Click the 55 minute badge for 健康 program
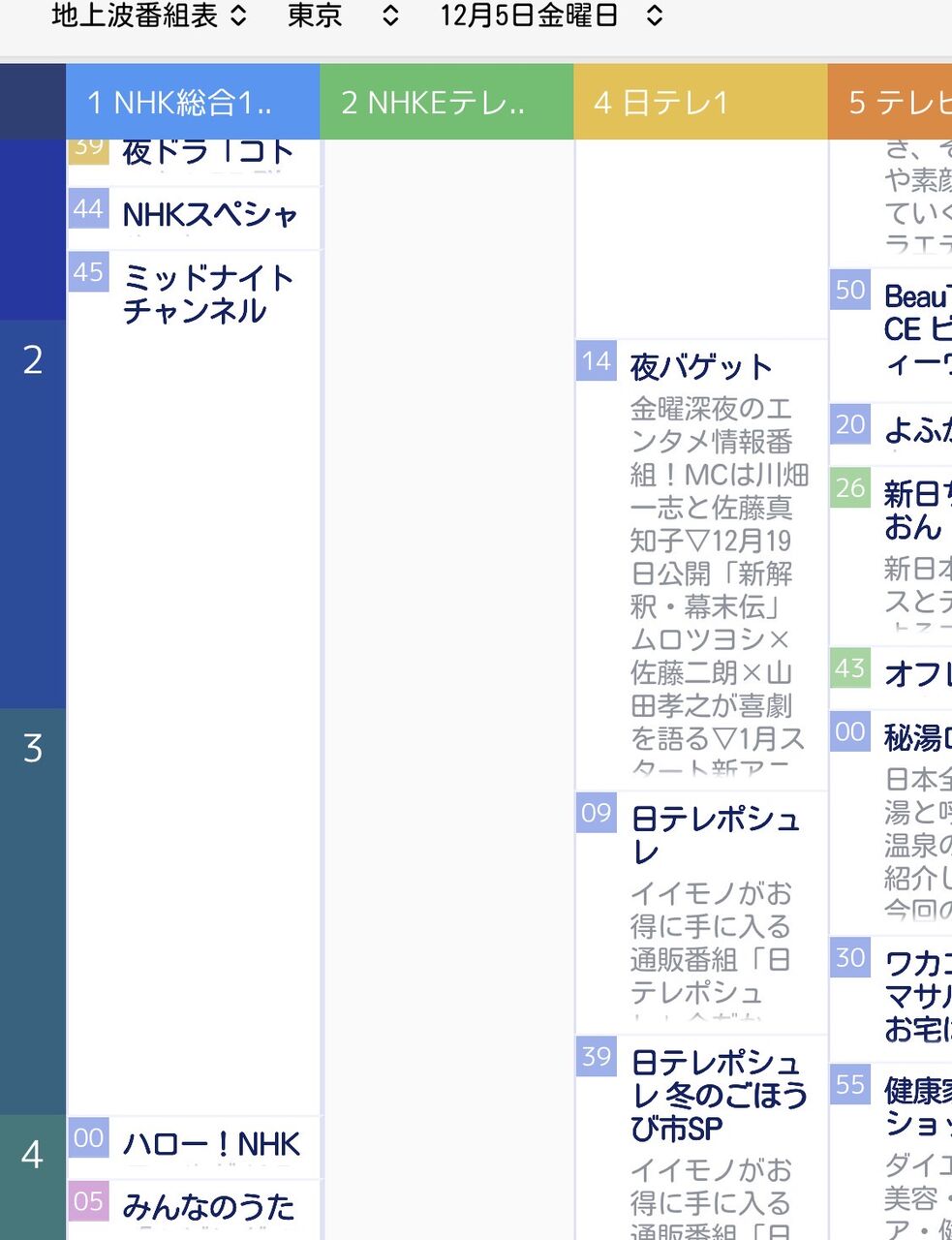 point(850,1084)
